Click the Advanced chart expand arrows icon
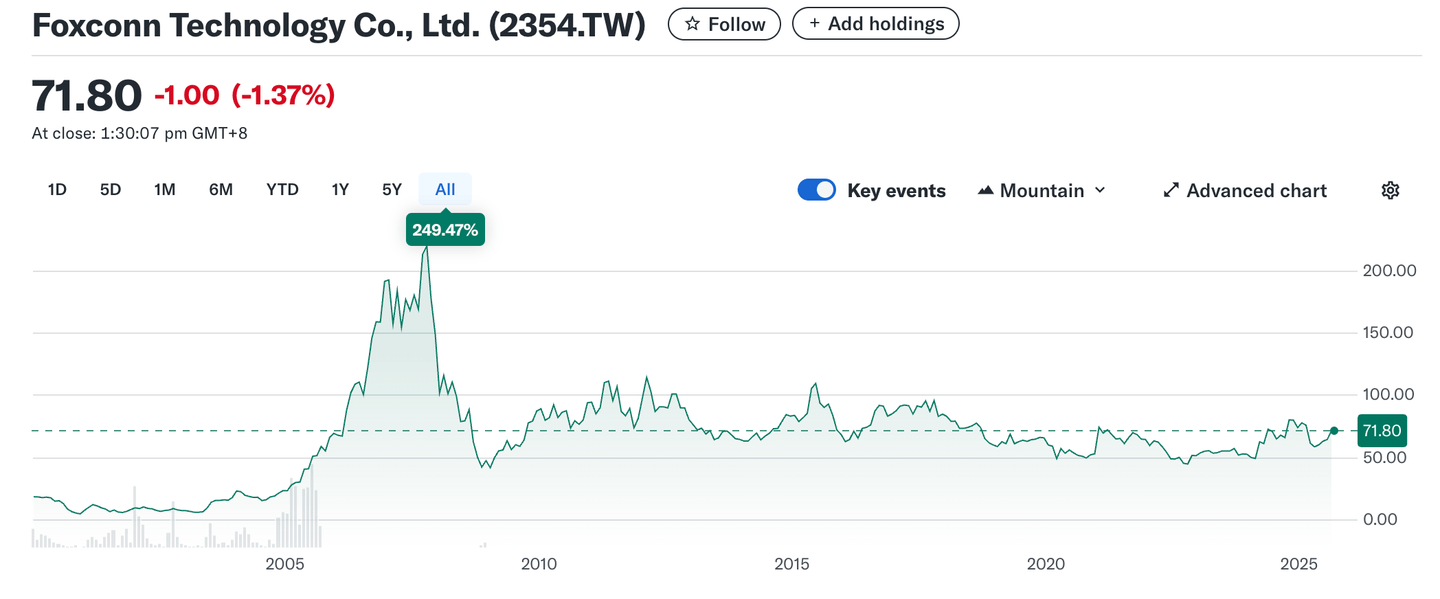The width and height of the screenshot is (1440, 599). 1171,191
